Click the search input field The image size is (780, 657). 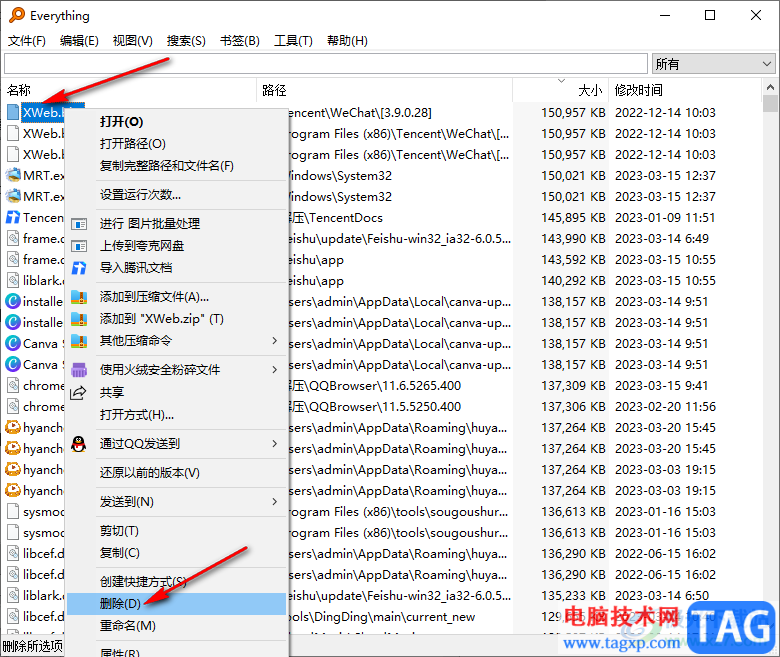[x=326, y=64]
